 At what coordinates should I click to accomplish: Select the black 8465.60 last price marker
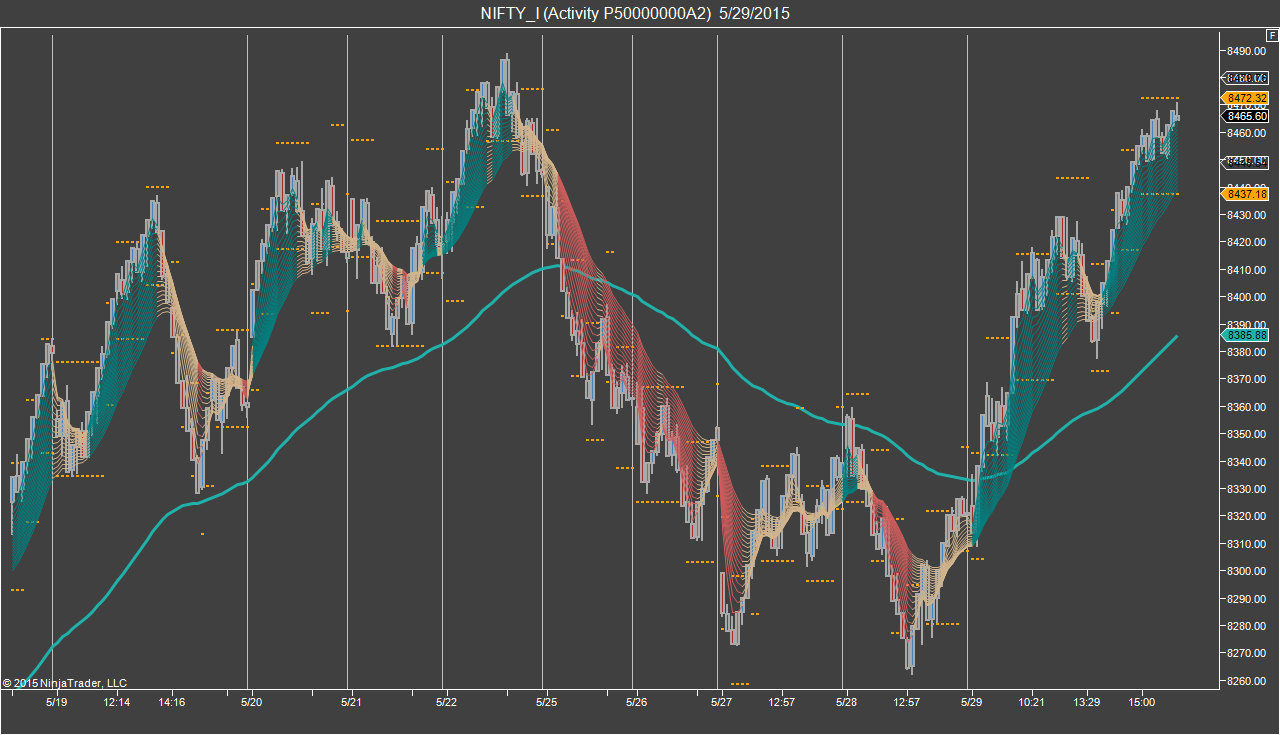[1247, 116]
